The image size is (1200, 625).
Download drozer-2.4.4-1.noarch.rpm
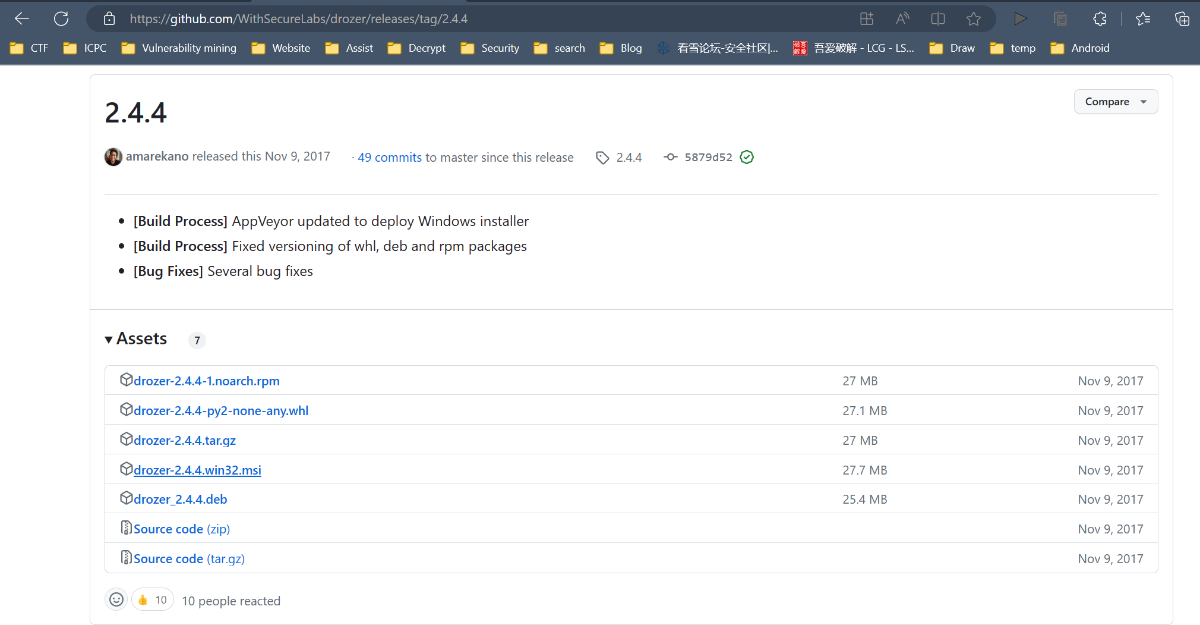(207, 381)
